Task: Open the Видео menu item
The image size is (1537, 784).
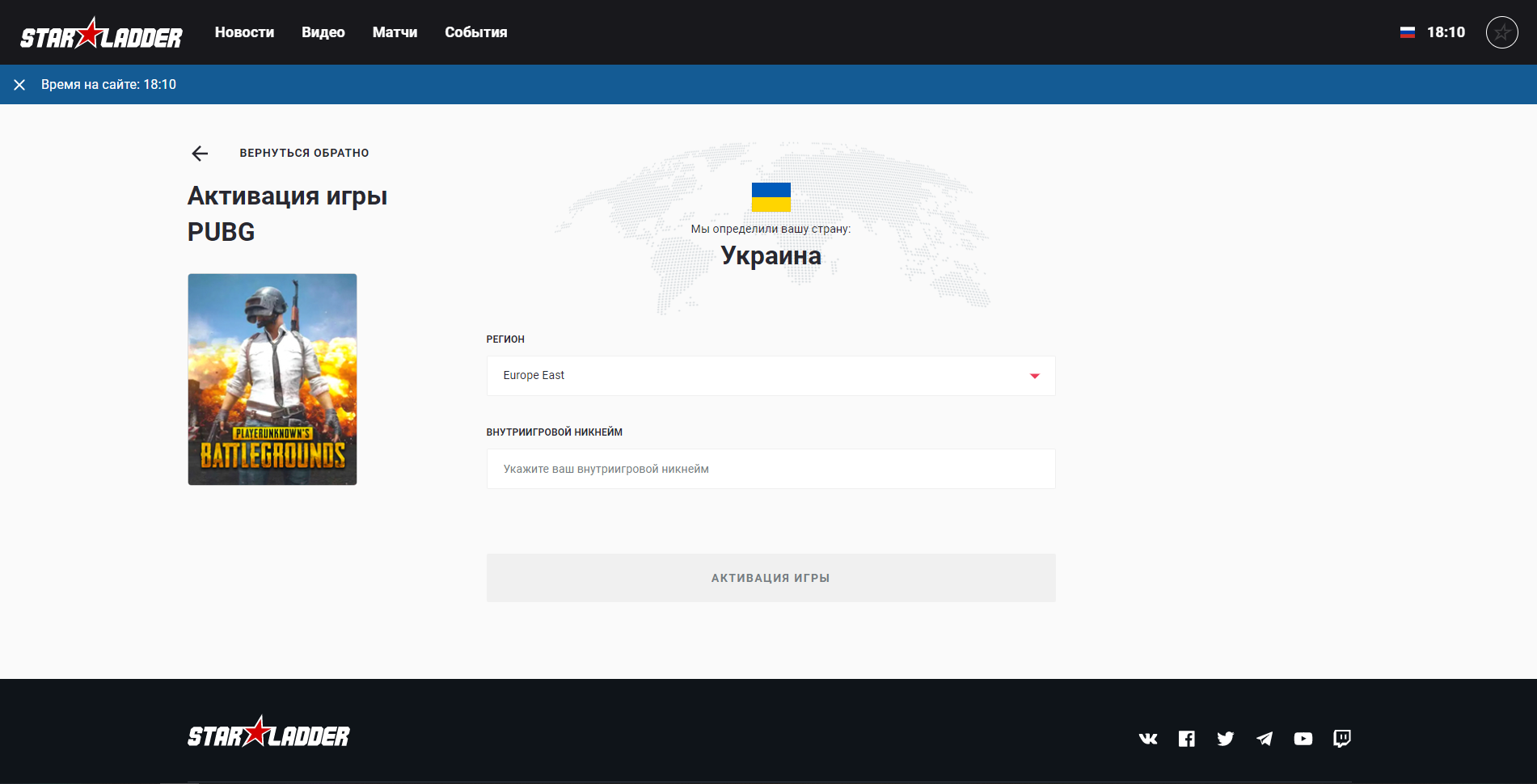Action: point(323,32)
